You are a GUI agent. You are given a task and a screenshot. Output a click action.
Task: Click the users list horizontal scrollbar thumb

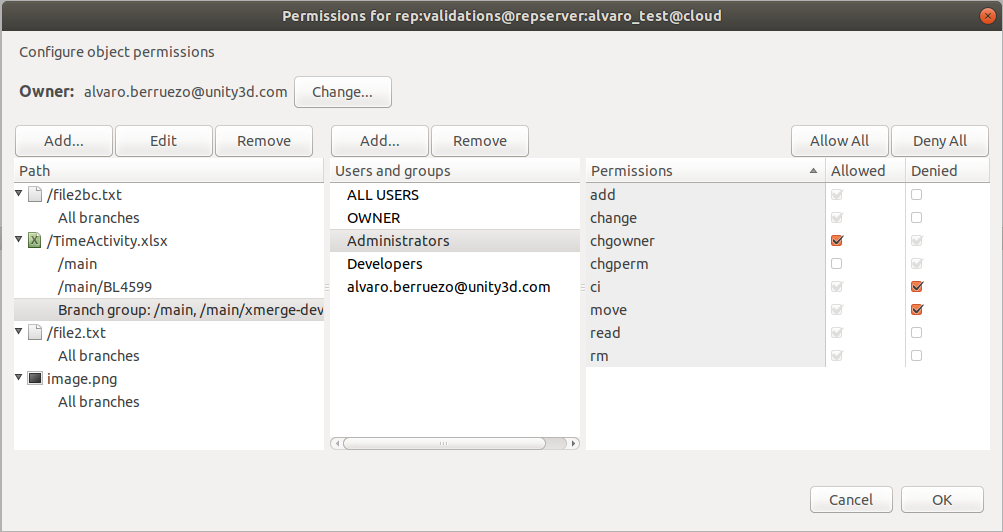click(444, 443)
